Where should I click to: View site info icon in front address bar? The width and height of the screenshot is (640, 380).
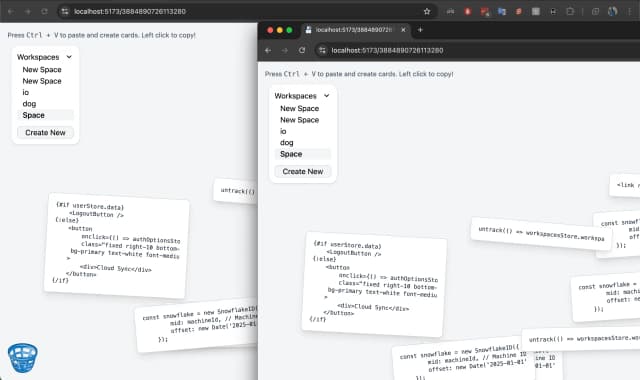322,50
